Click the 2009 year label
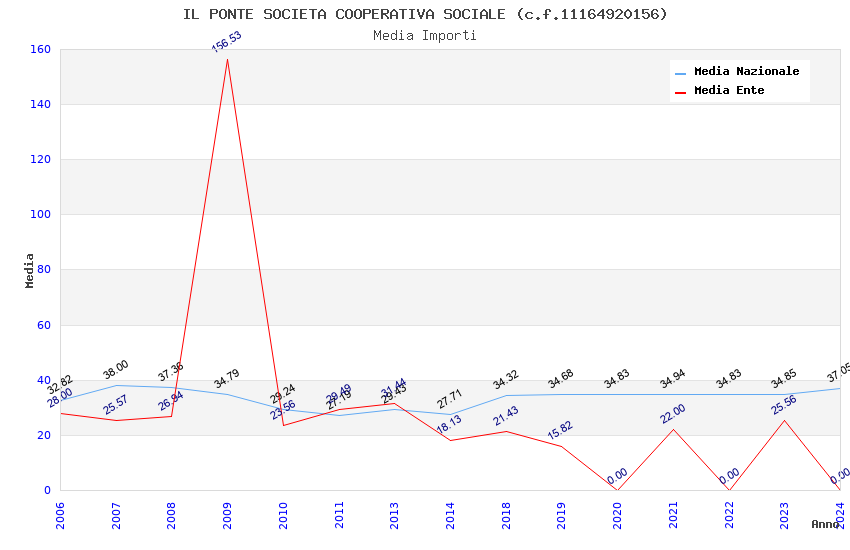Viewport: 850px width, 550px height. (227, 515)
